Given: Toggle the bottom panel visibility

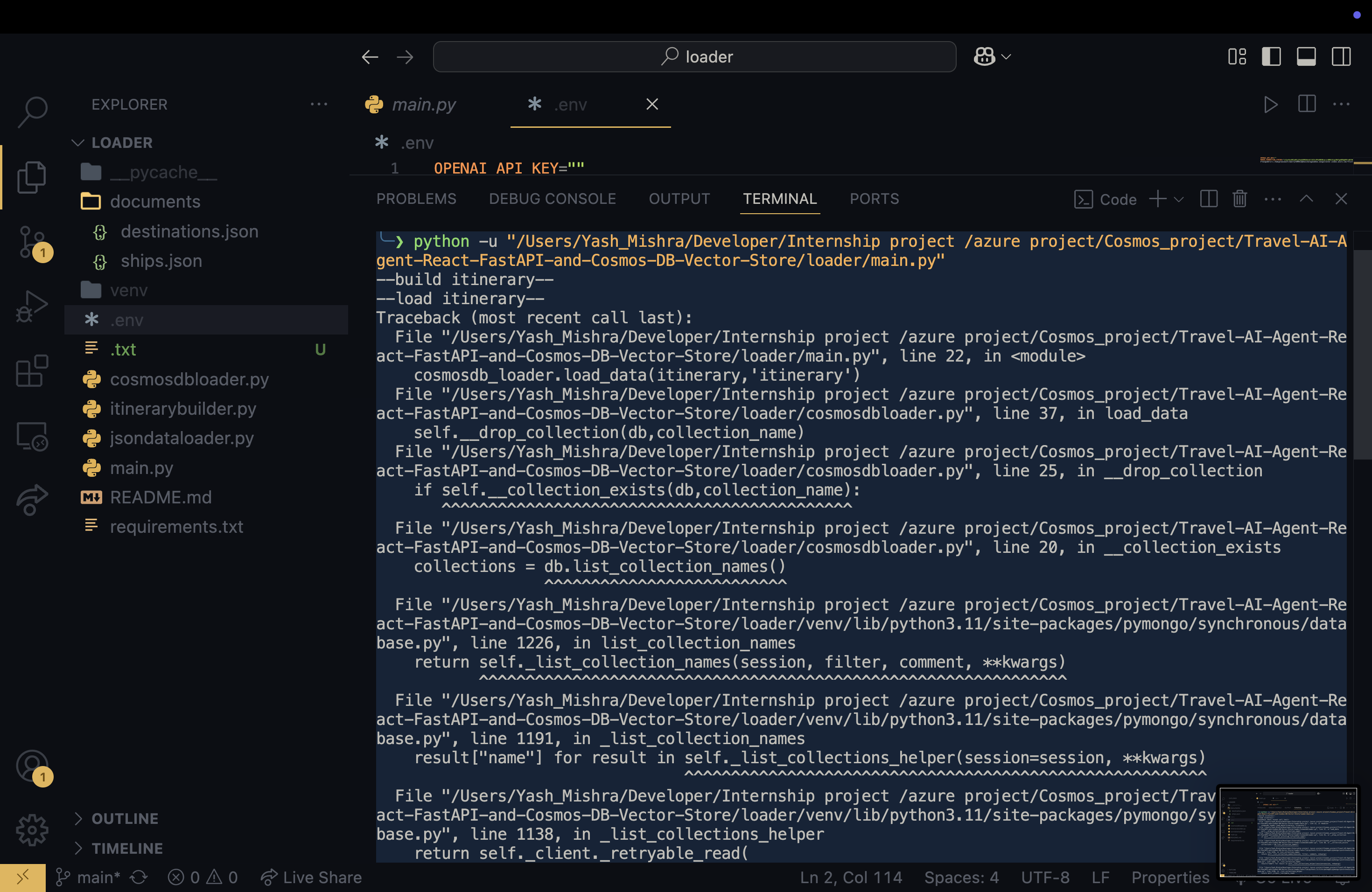Looking at the screenshot, I should [x=1306, y=57].
